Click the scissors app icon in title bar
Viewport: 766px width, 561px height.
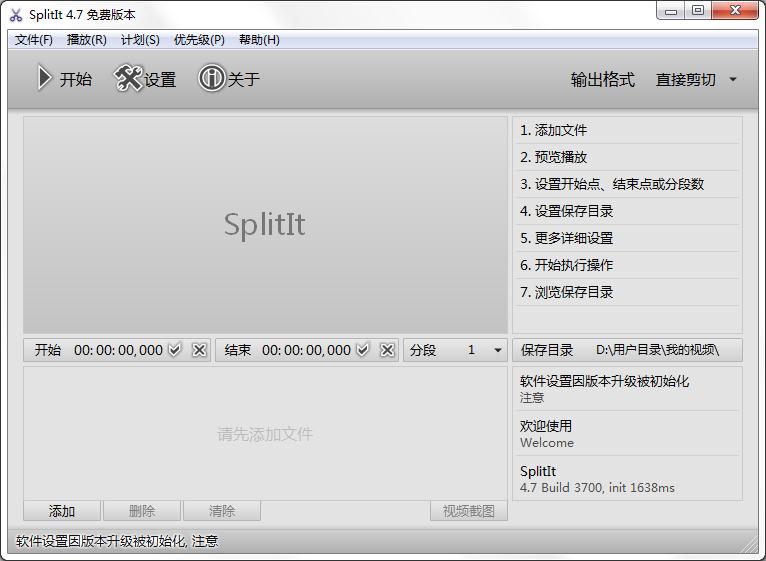pyautogui.click(x=16, y=15)
